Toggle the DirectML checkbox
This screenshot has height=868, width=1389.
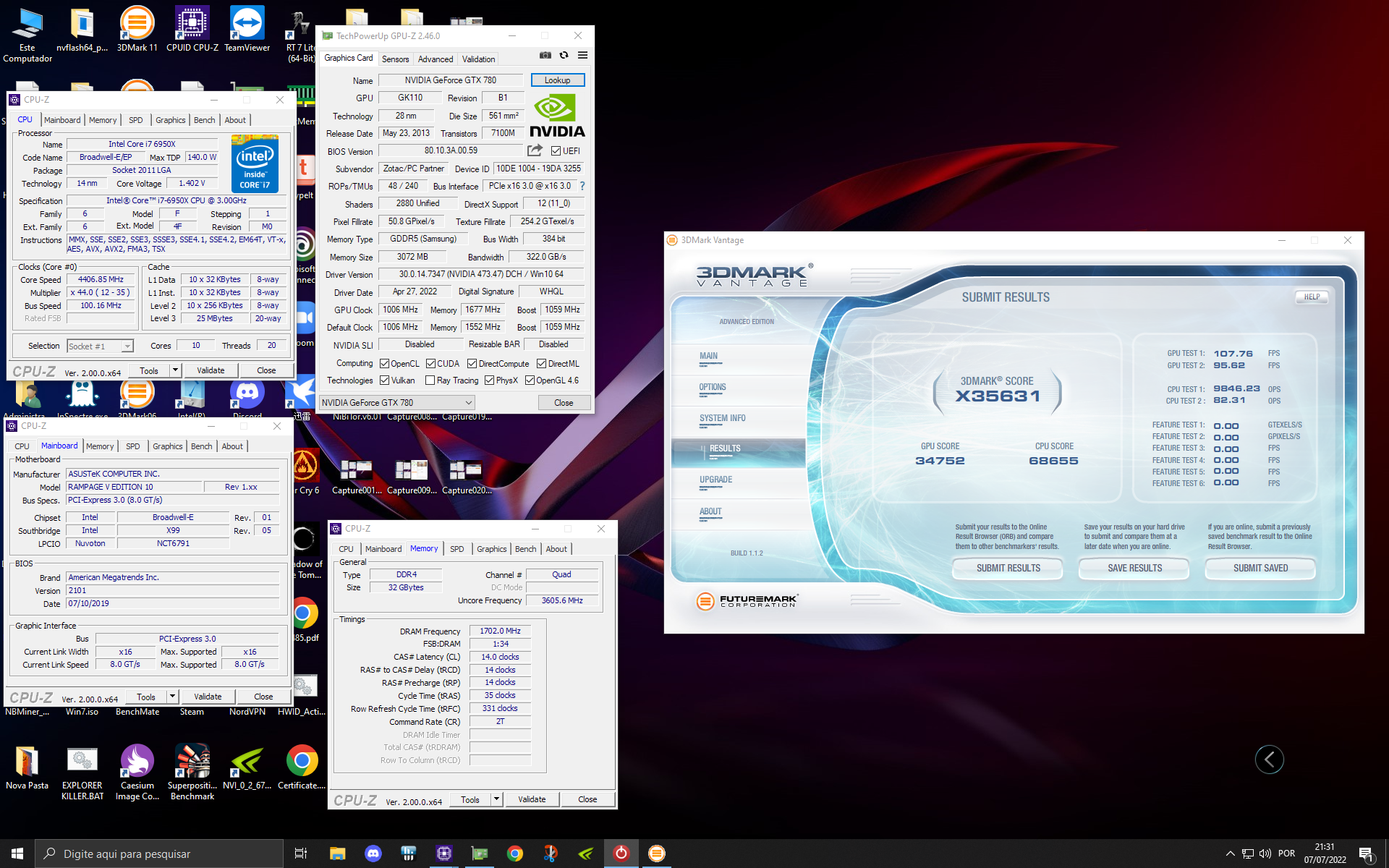click(542, 364)
